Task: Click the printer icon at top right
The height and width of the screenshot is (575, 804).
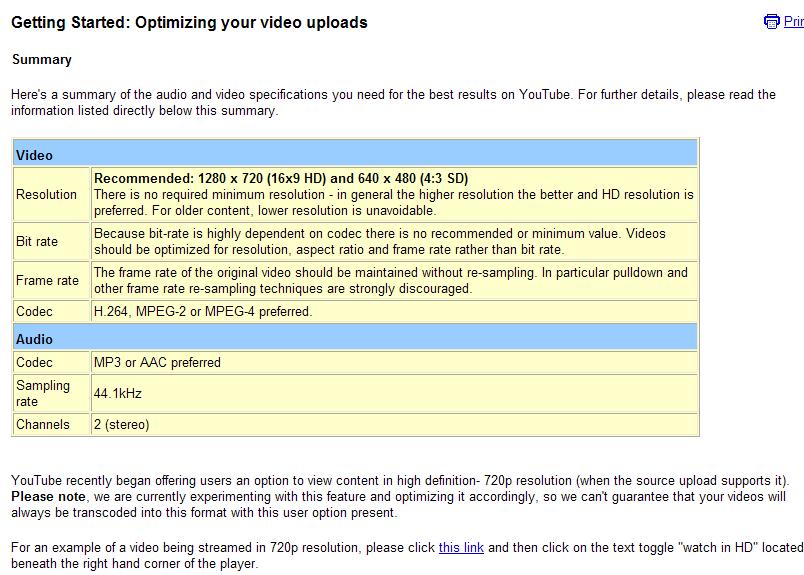Action: click(x=771, y=22)
